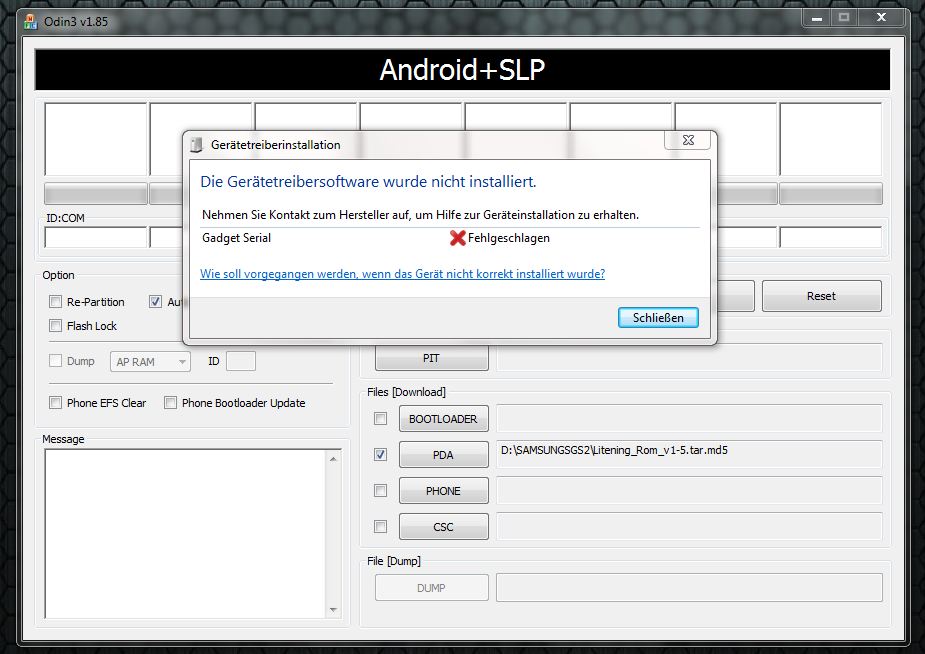
Task: Open the driver troubleshooting help link
Action: pos(402,274)
